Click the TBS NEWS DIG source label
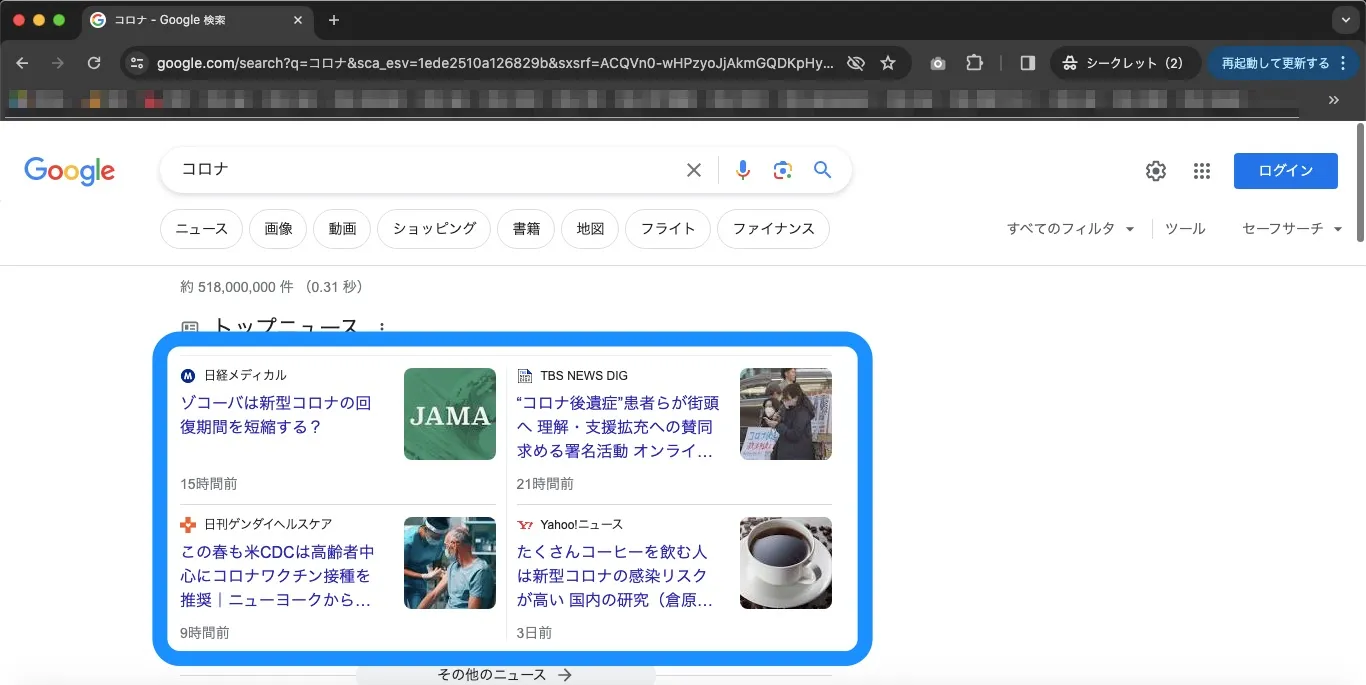The width and height of the screenshot is (1366, 685). [584, 376]
